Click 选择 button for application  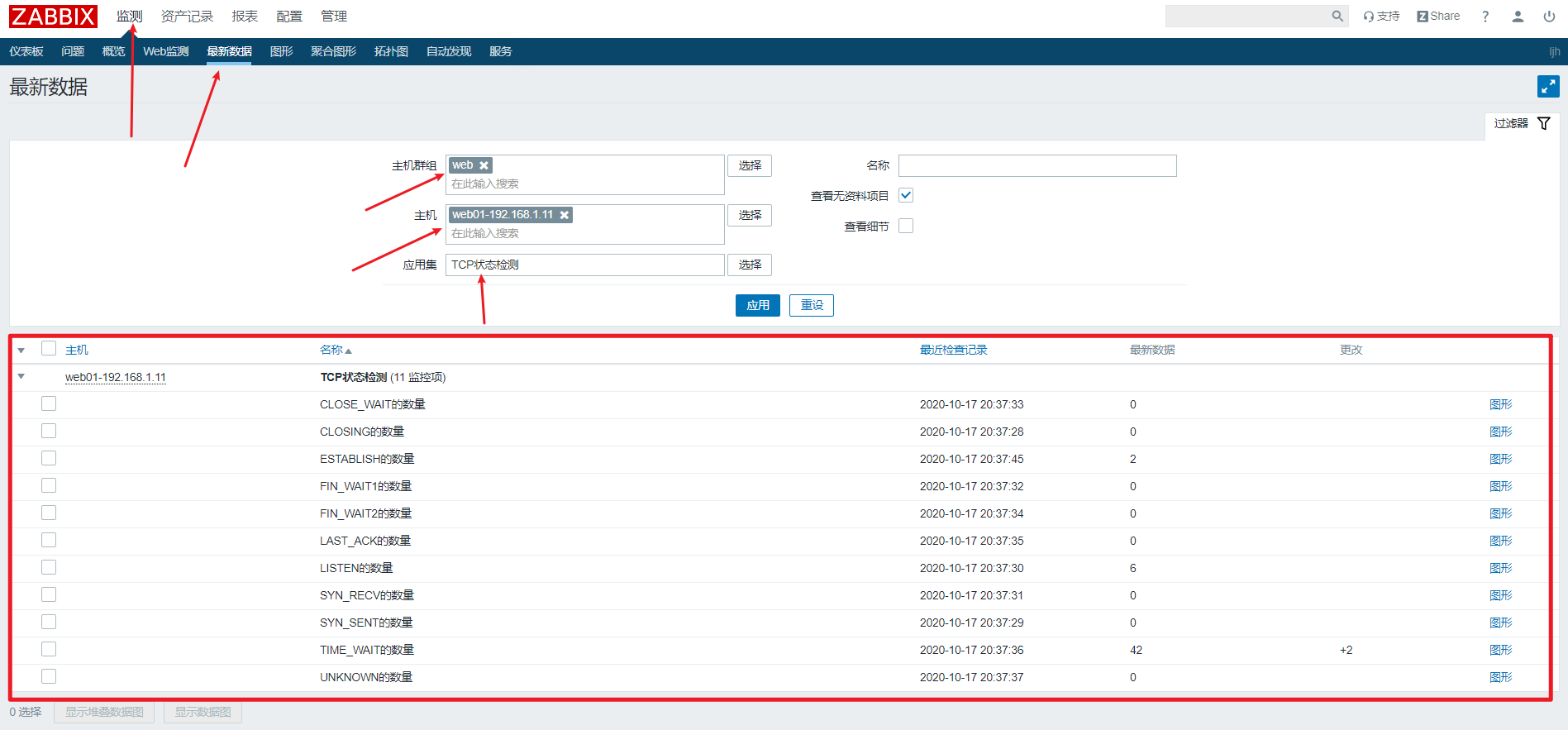tap(750, 265)
